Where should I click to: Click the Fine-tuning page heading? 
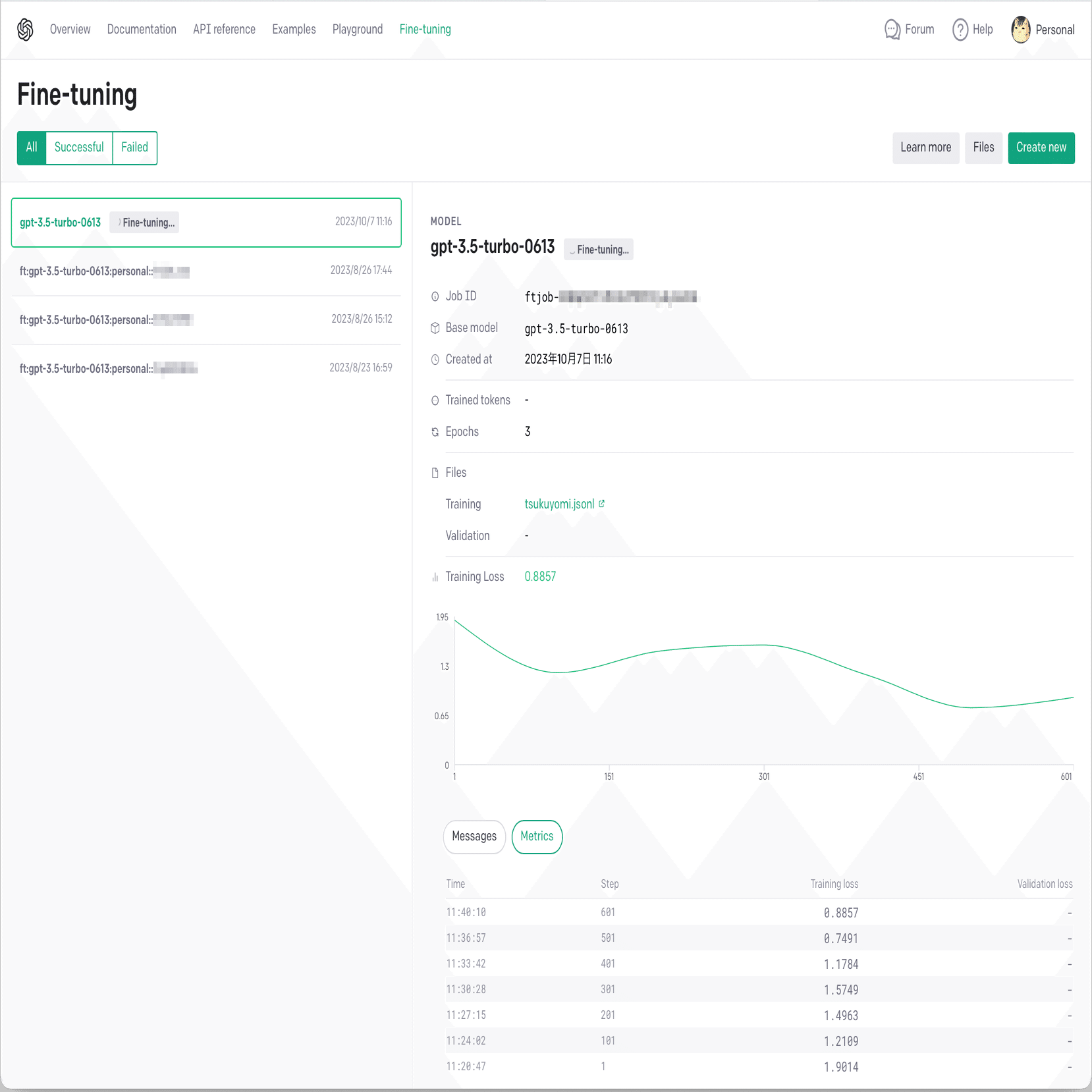tap(77, 95)
